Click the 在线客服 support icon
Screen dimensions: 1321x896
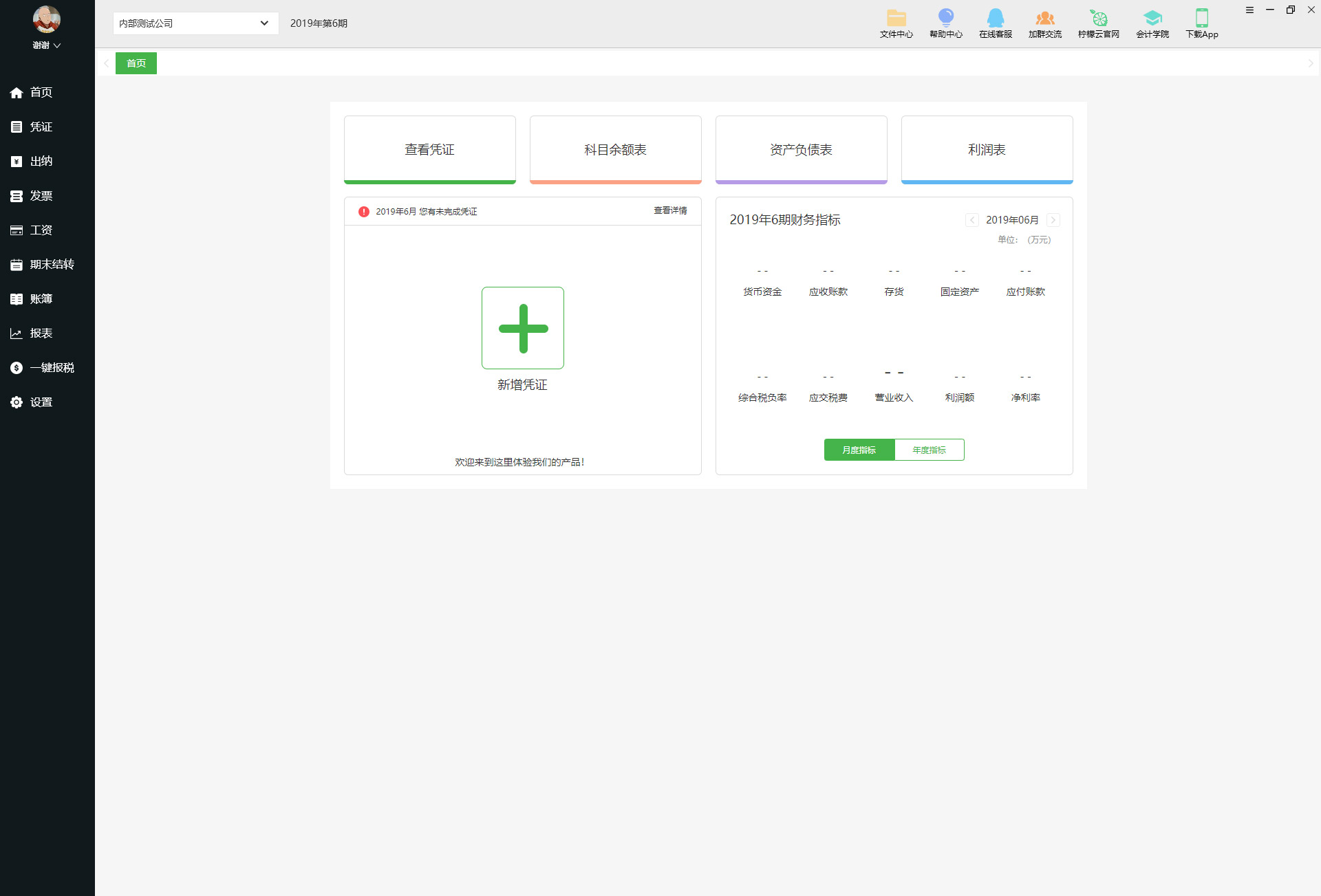click(995, 19)
